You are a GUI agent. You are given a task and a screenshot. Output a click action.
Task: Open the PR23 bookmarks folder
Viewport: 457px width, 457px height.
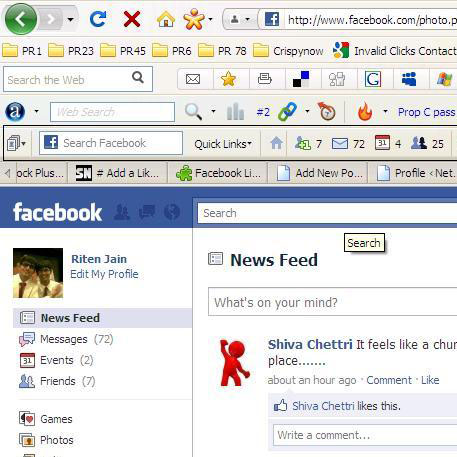pos(71,51)
